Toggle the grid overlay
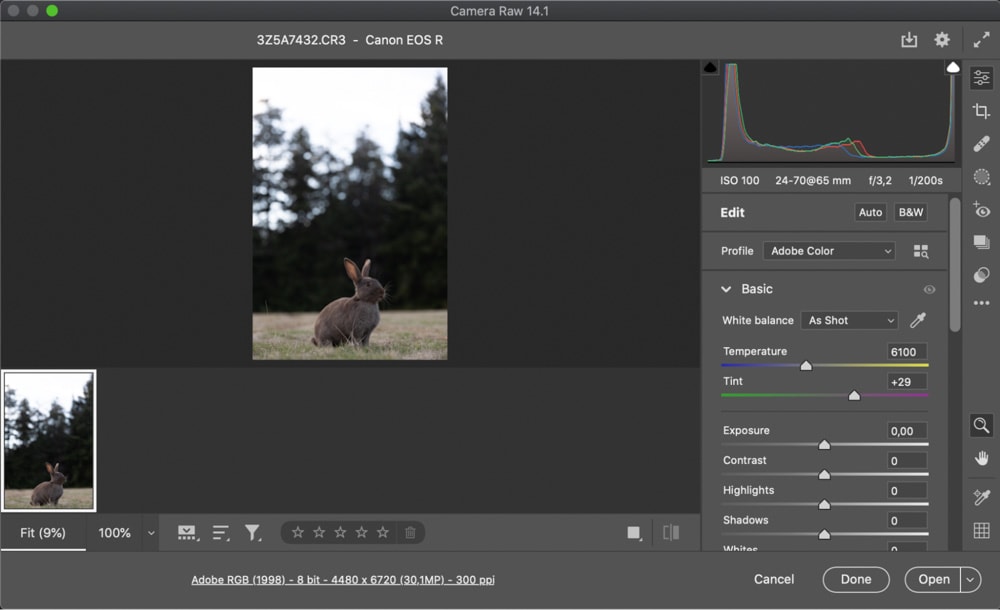1000x610 pixels. point(981,530)
